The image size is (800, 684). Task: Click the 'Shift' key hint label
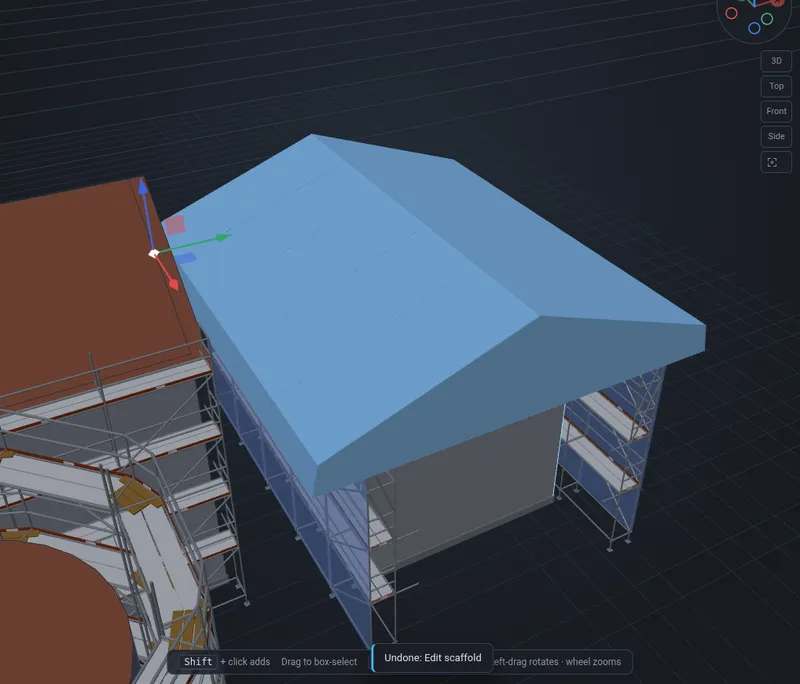(198, 662)
